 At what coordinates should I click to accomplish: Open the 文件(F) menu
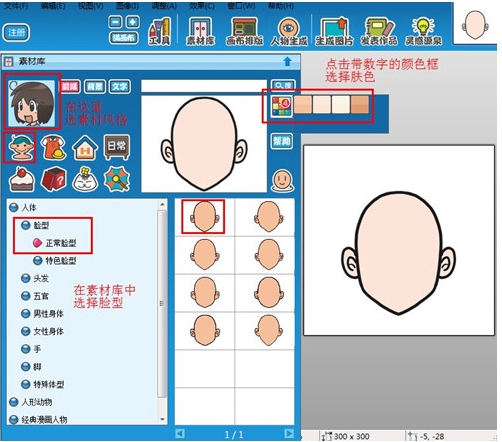click(16, 6)
